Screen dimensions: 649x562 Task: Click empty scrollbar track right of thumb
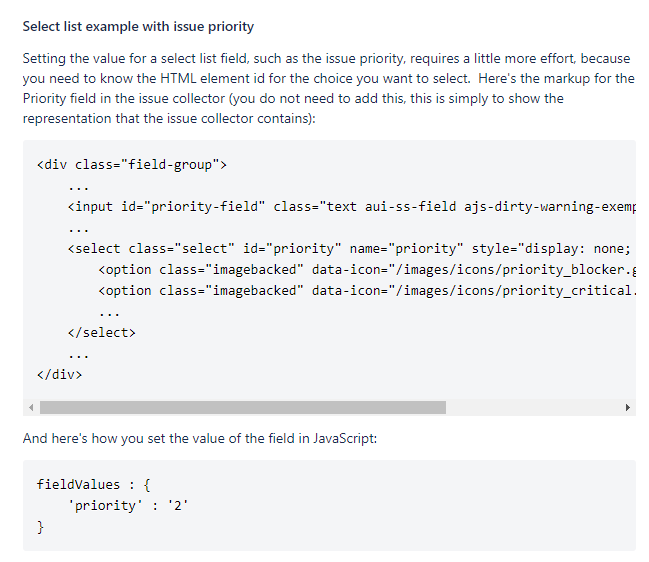[533, 408]
